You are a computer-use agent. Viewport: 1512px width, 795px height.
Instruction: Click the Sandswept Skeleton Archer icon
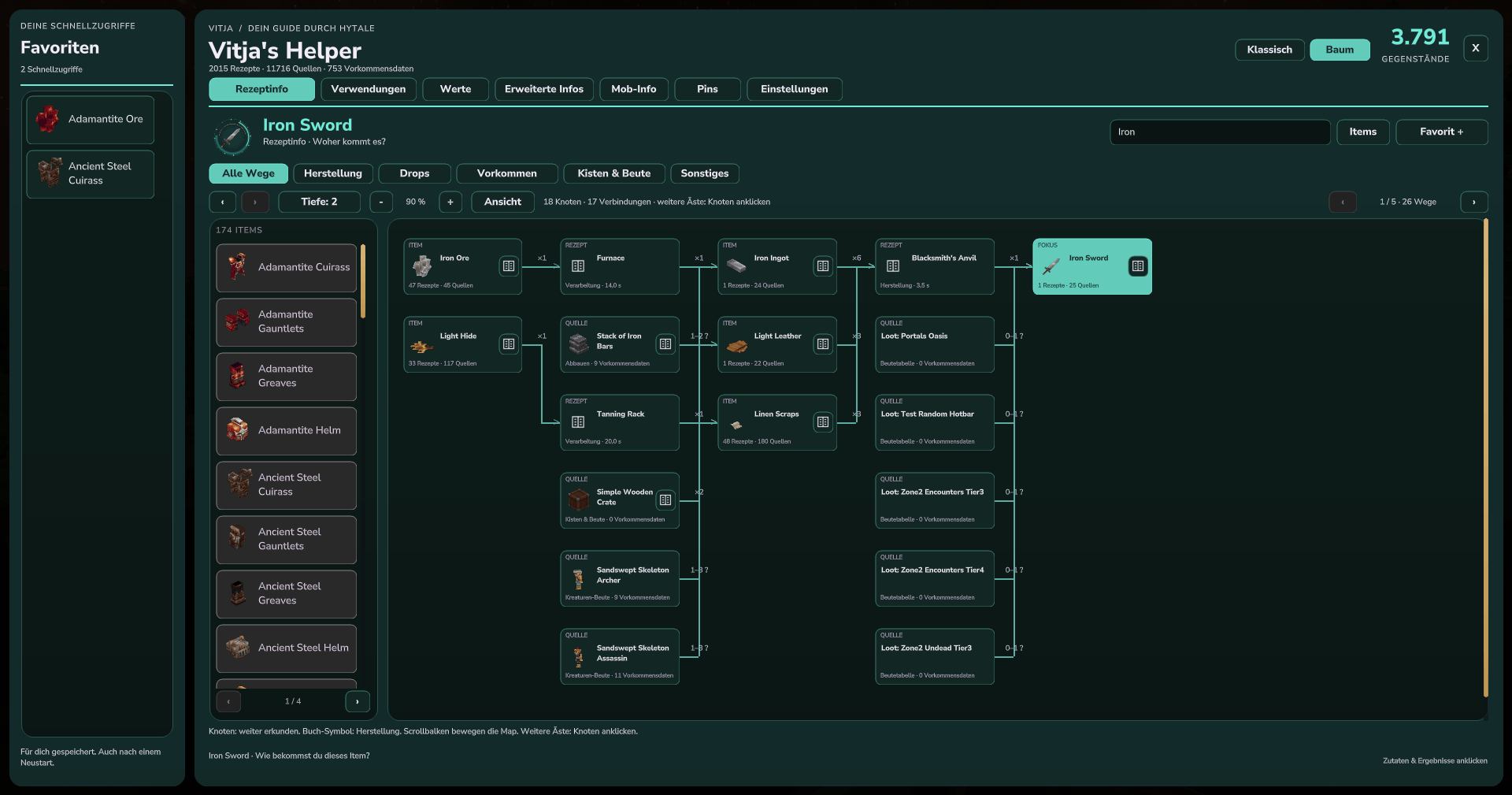pos(578,579)
